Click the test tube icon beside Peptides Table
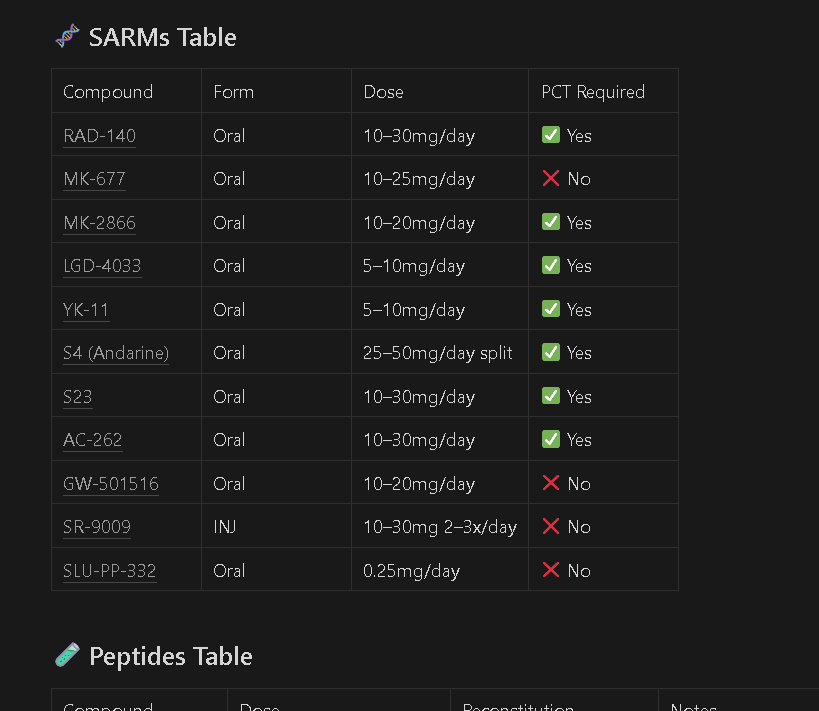The image size is (819, 711). point(67,655)
